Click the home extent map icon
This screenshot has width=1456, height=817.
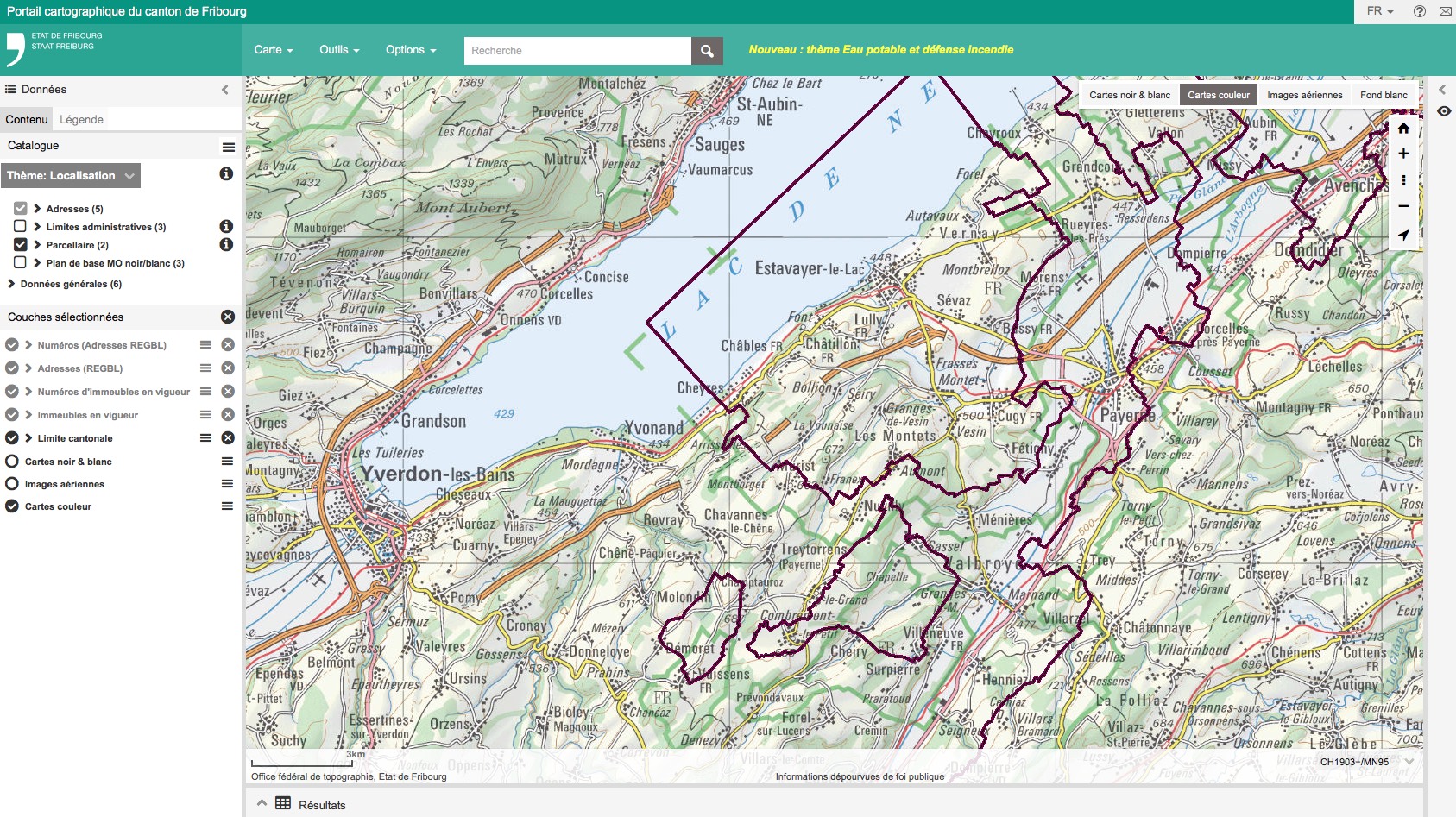[1403, 129]
